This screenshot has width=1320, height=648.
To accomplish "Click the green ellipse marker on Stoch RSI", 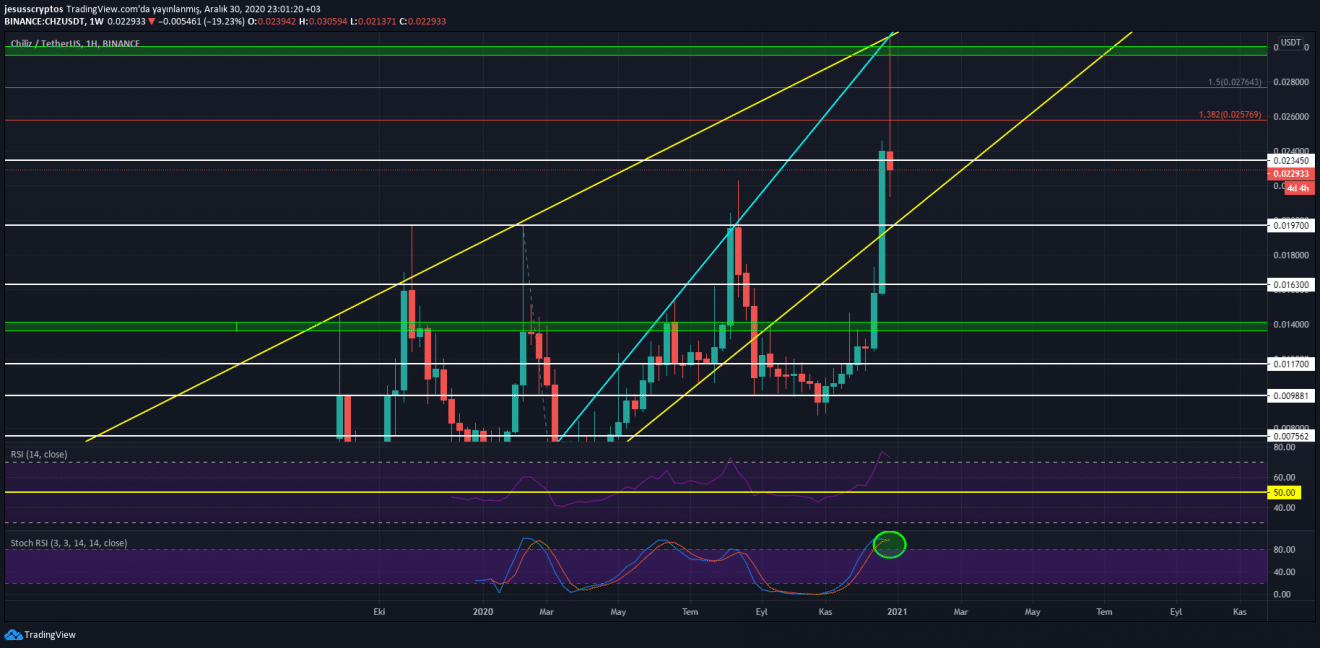I will tap(889, 544).
